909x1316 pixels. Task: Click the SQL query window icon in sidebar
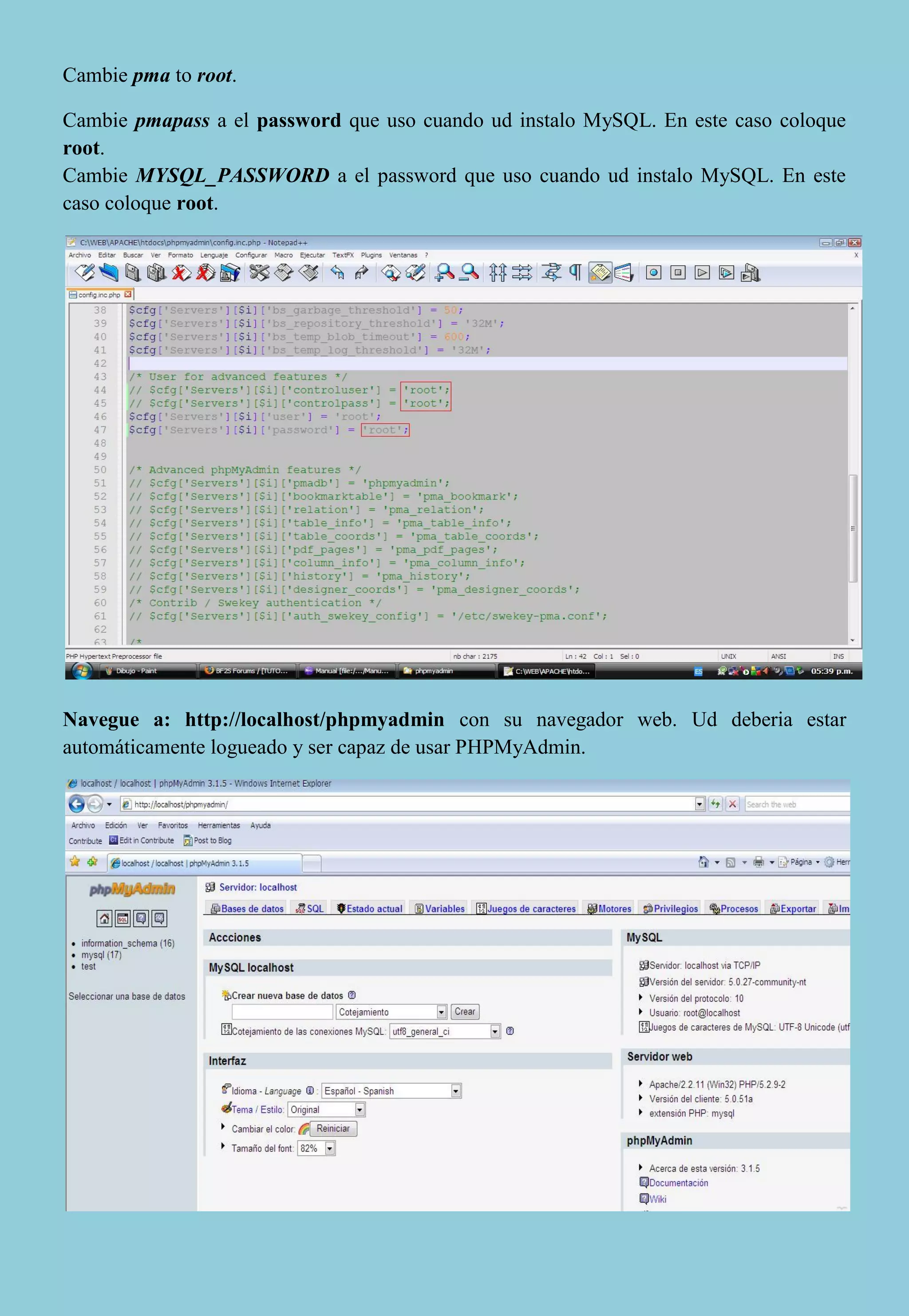tap(123, 918)
